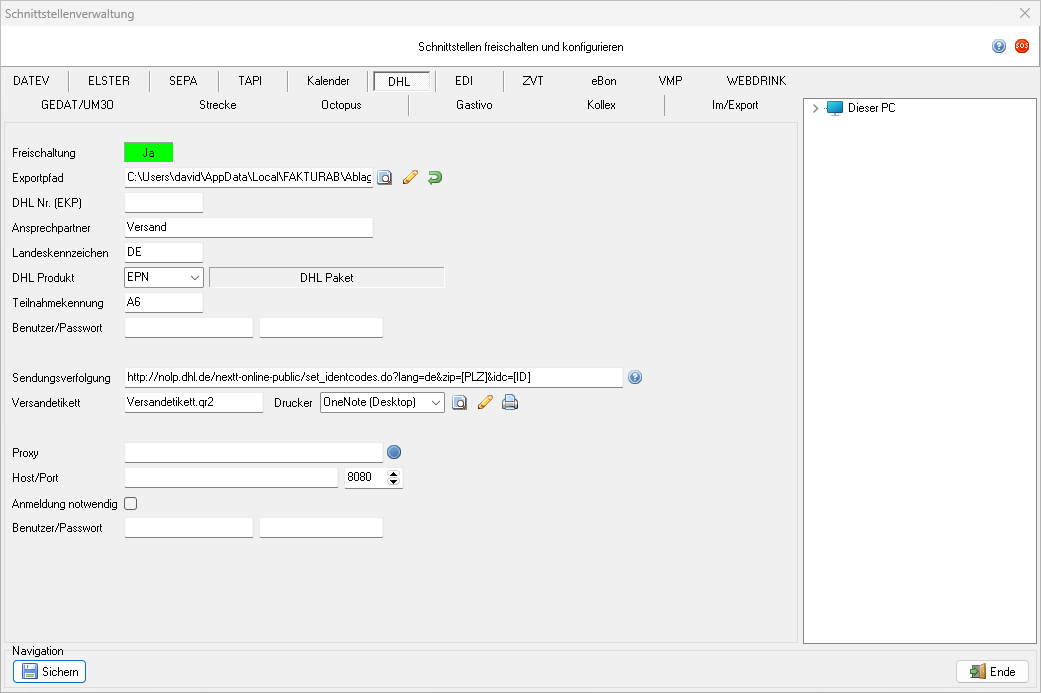Click the Ende button
The width and height of the screenshot is (1041, 693).
click(992, 672)
